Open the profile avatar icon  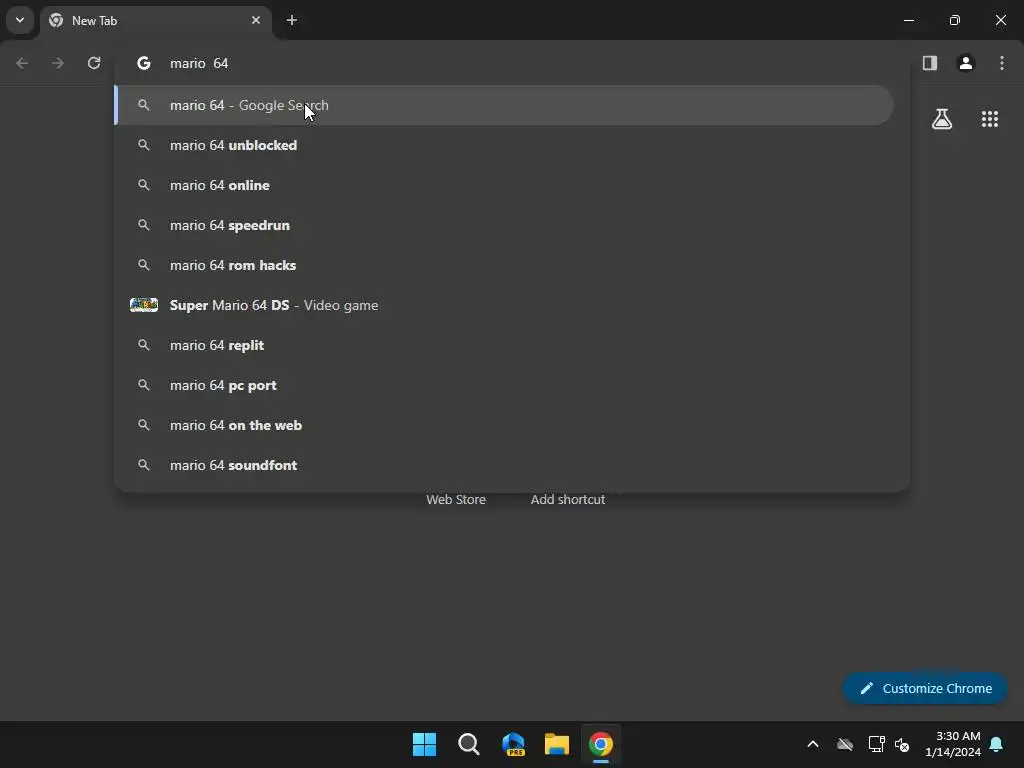[x=965, y=63]
